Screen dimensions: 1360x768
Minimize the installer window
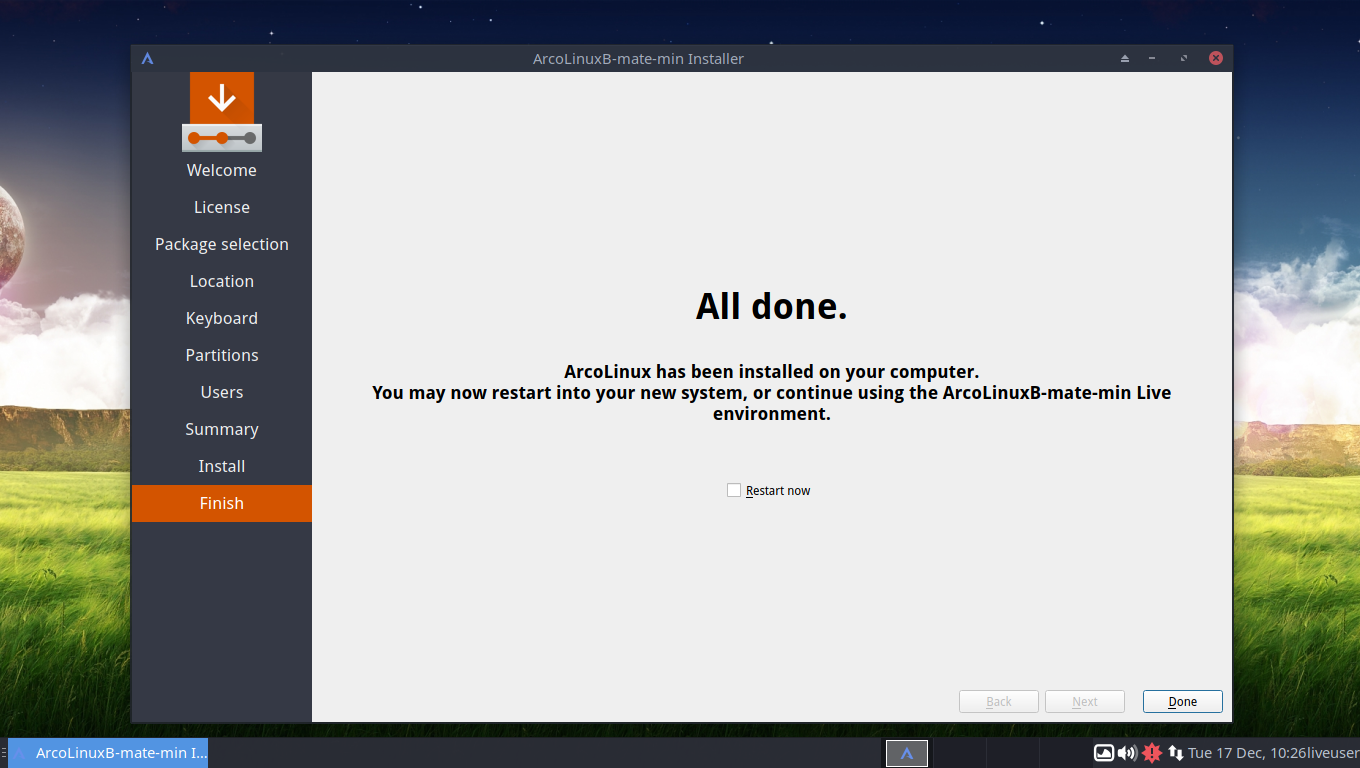click(1153, 58)
